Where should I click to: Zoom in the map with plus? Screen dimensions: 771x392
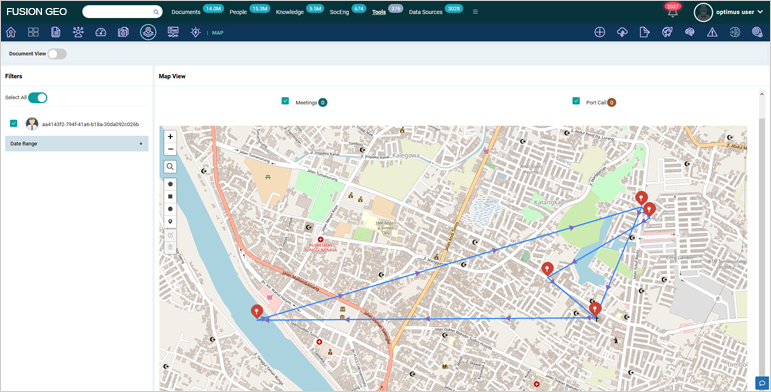[170, 137]
